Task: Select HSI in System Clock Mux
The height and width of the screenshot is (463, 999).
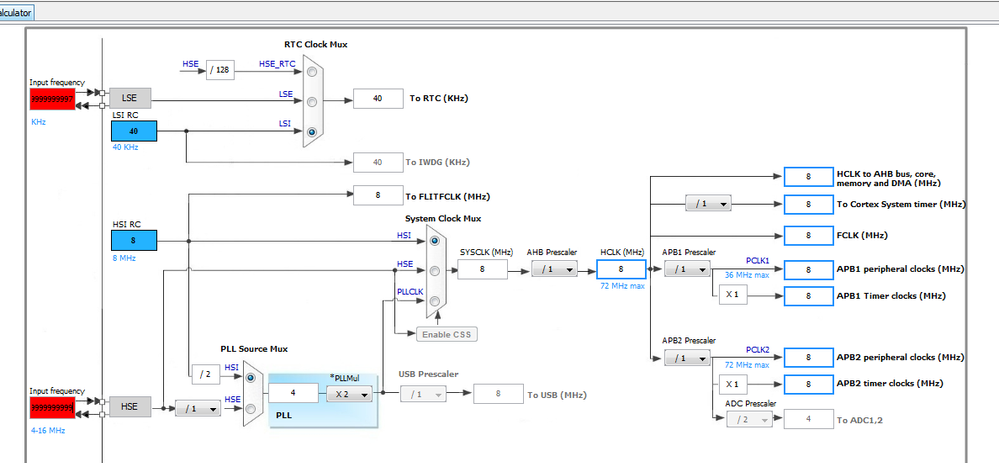Action: (x=435, y=241)
